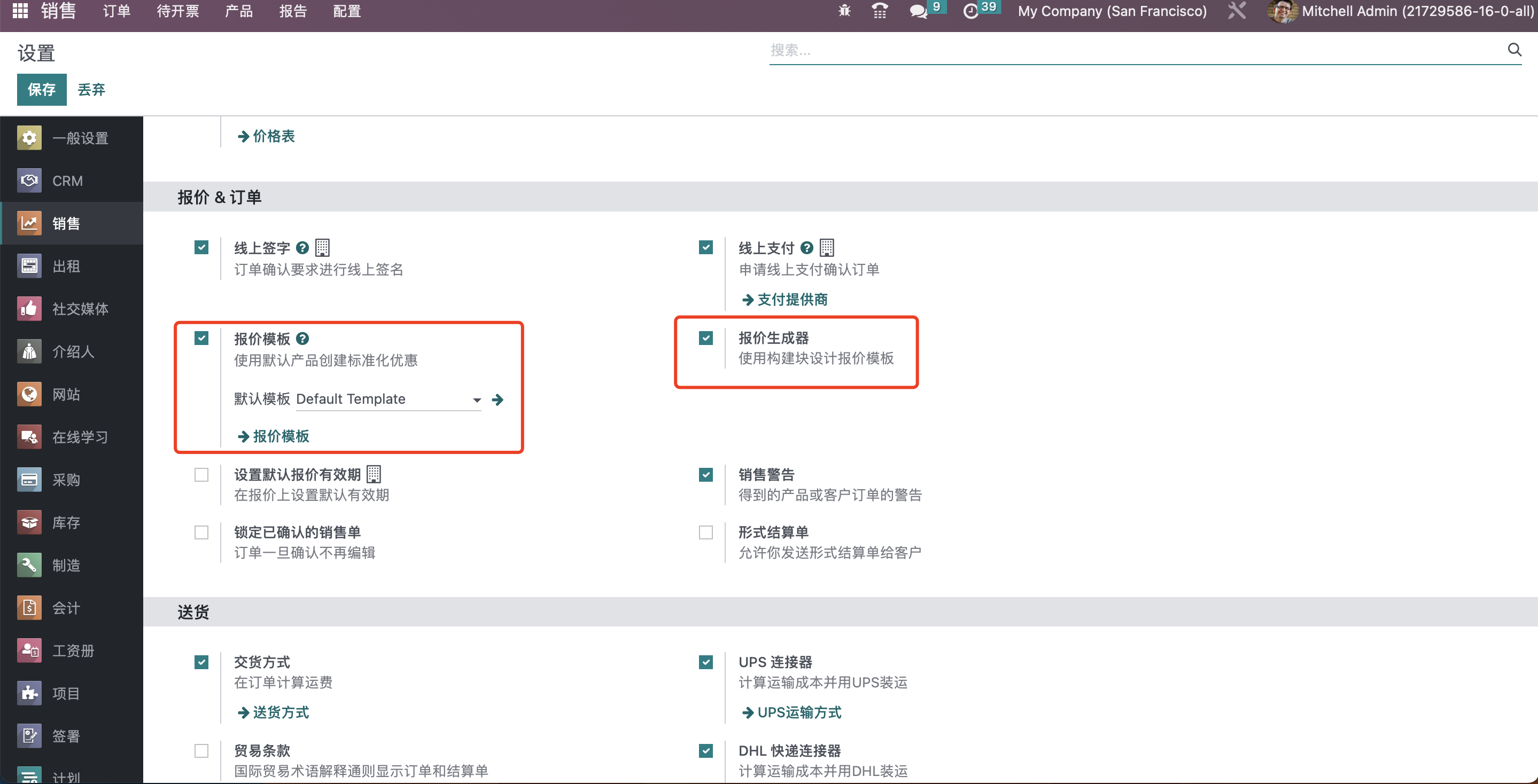Uncheck the DHL 快递连接器 checkbox
Image resolution: width=1538 pixels, height=784 pixels.
coord(706,750)
